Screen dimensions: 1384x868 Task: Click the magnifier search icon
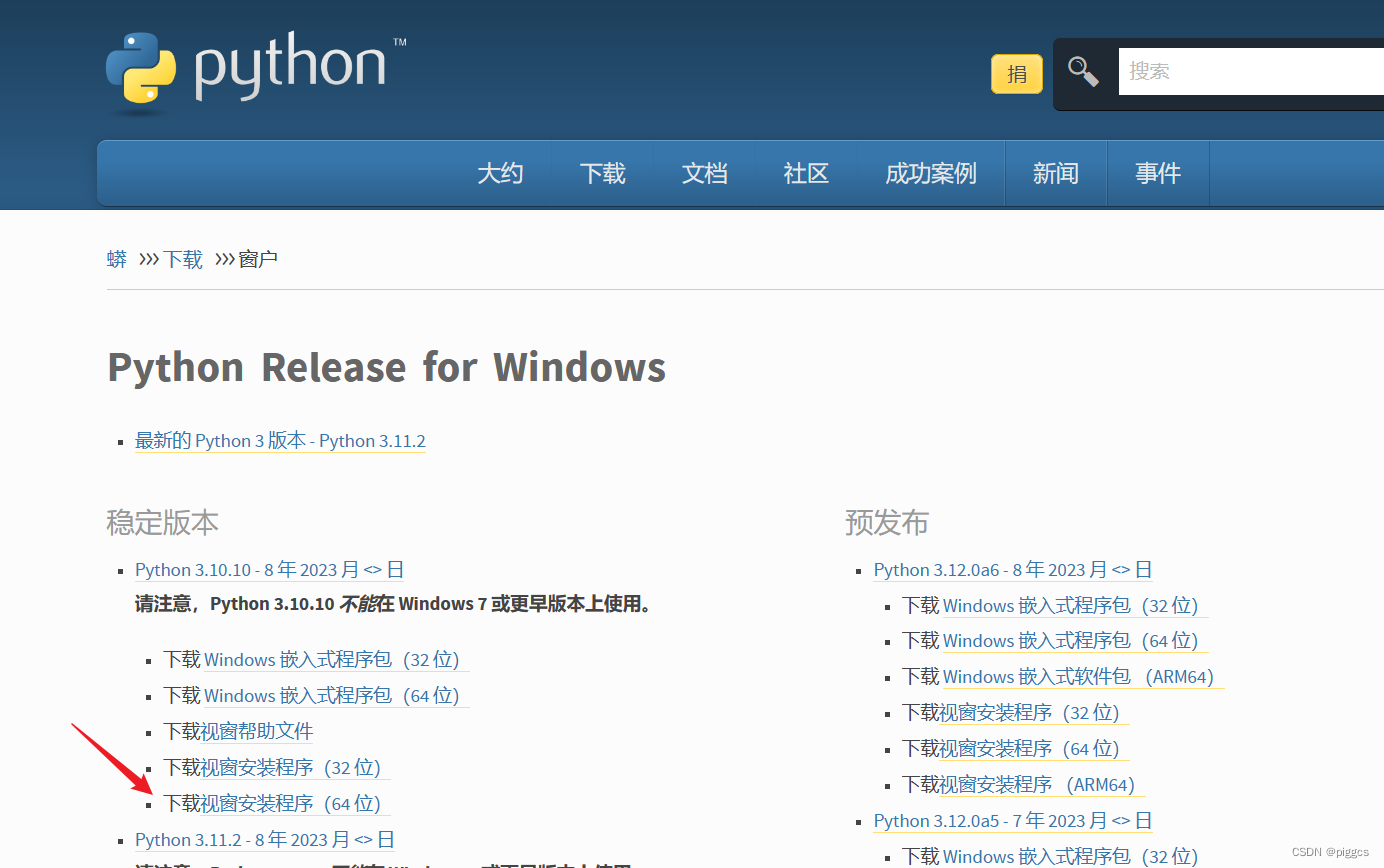point(1083,71)
